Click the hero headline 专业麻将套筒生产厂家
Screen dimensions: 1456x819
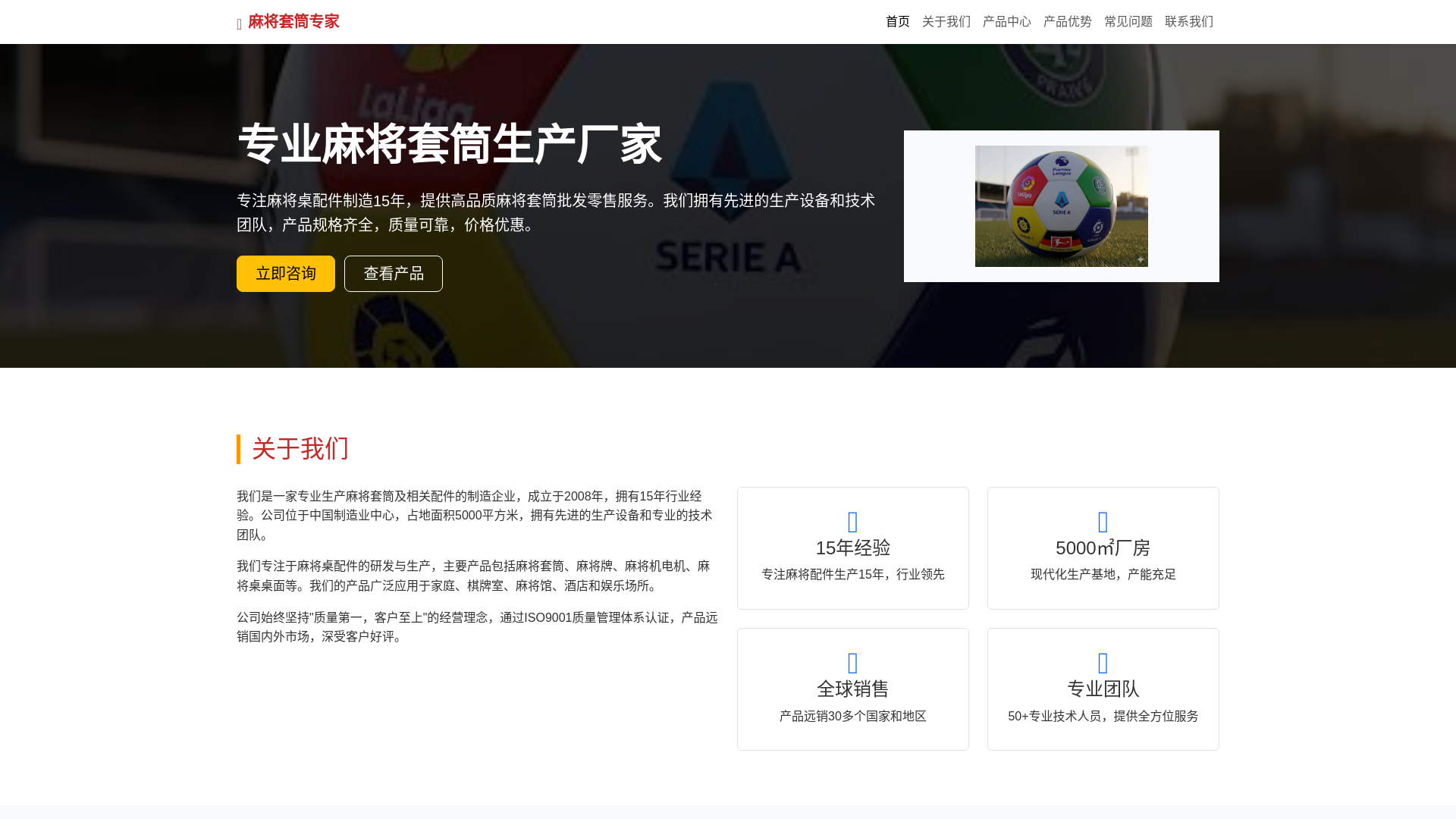click(x=450, y=144)
